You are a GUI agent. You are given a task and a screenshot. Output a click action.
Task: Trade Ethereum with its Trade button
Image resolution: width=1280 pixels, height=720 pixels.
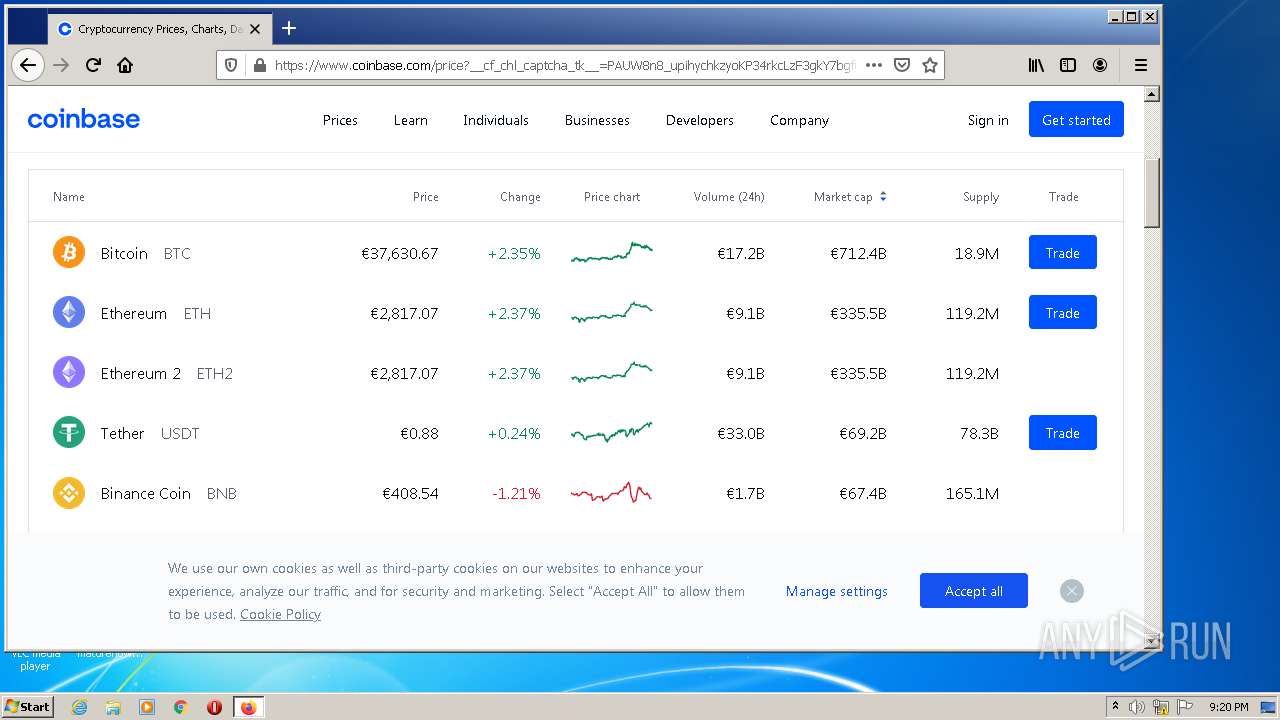[x=1063, y=312]
